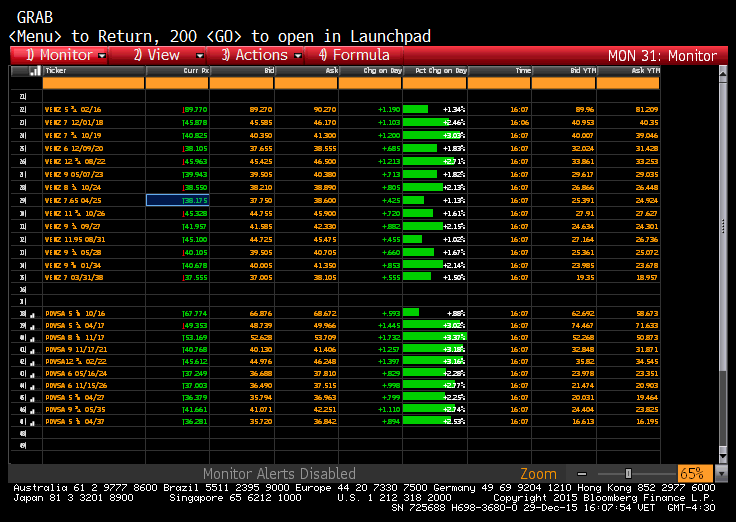The height and width of the screenshot is (522, 736).
Task: Sort by the Bid column header
Action: [242, 71]
